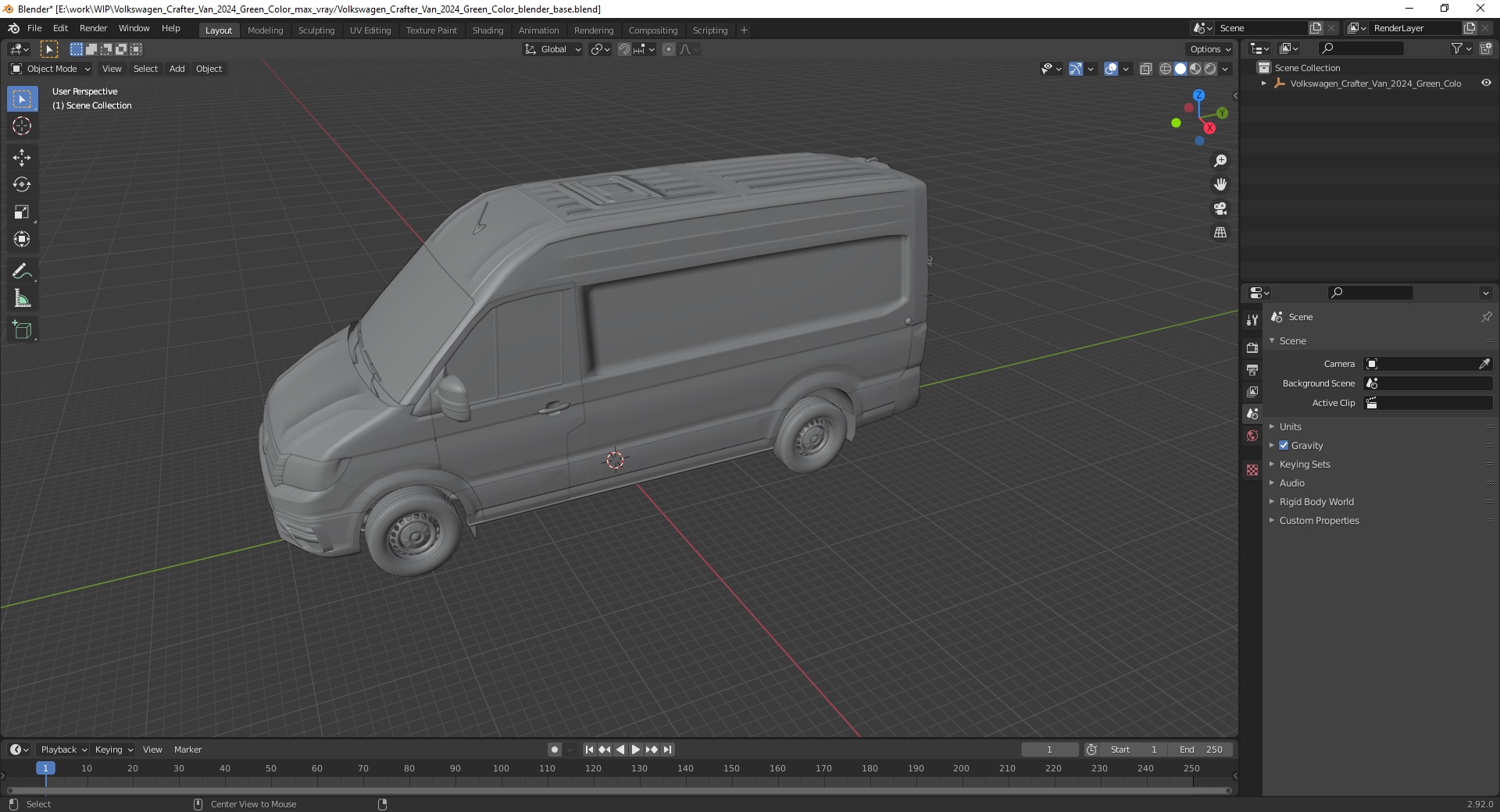Open the Global transform orientation dropdown
Screen dimensions: 1500x812
[553, 49]
